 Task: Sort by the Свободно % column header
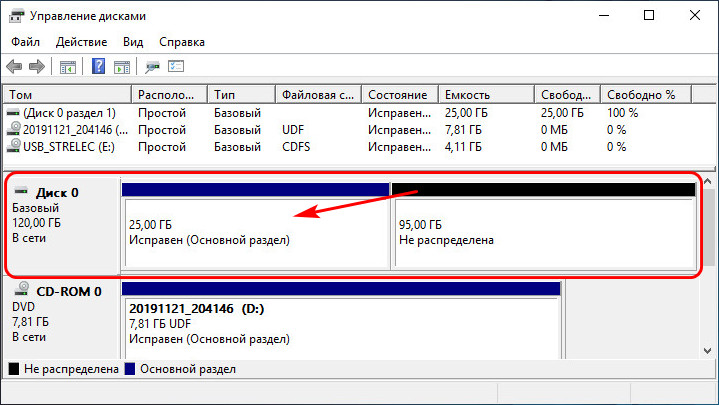pyautogui.click(x=646, y=95)
